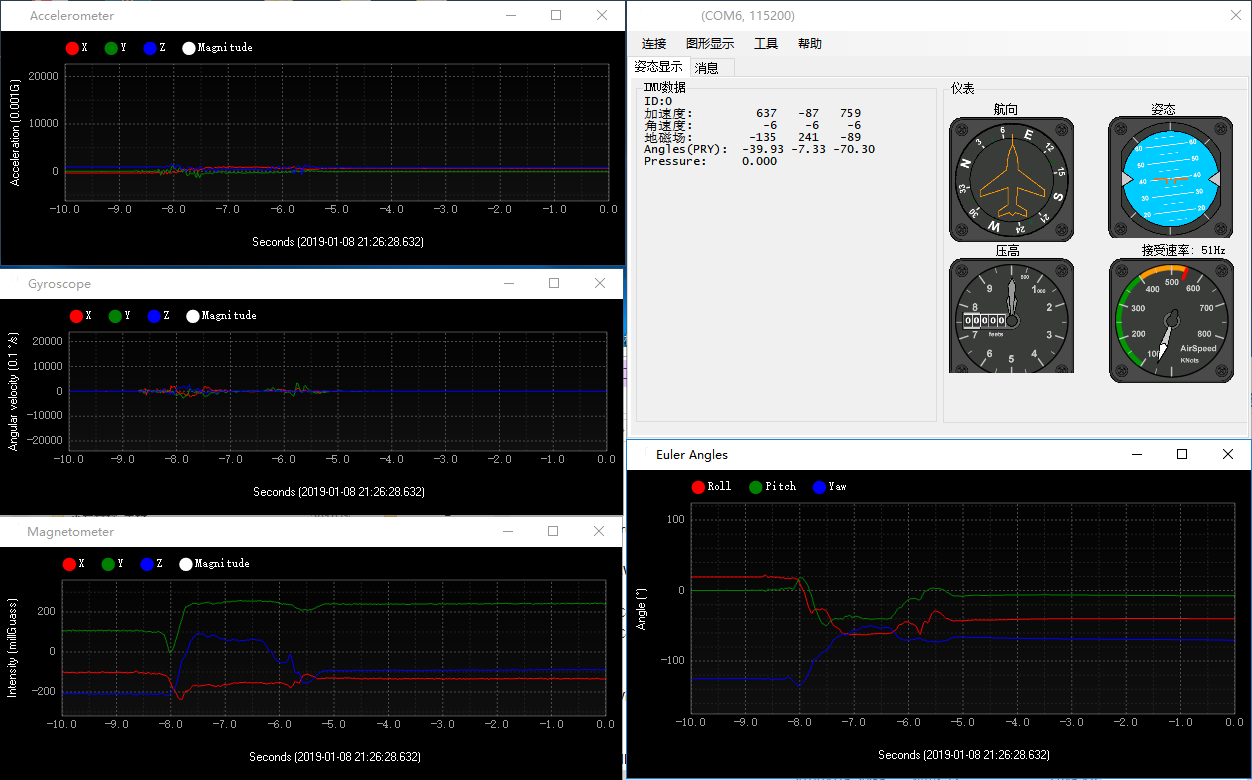
Task: Close the Gyroscope window
Action: [x=599, y=284]
